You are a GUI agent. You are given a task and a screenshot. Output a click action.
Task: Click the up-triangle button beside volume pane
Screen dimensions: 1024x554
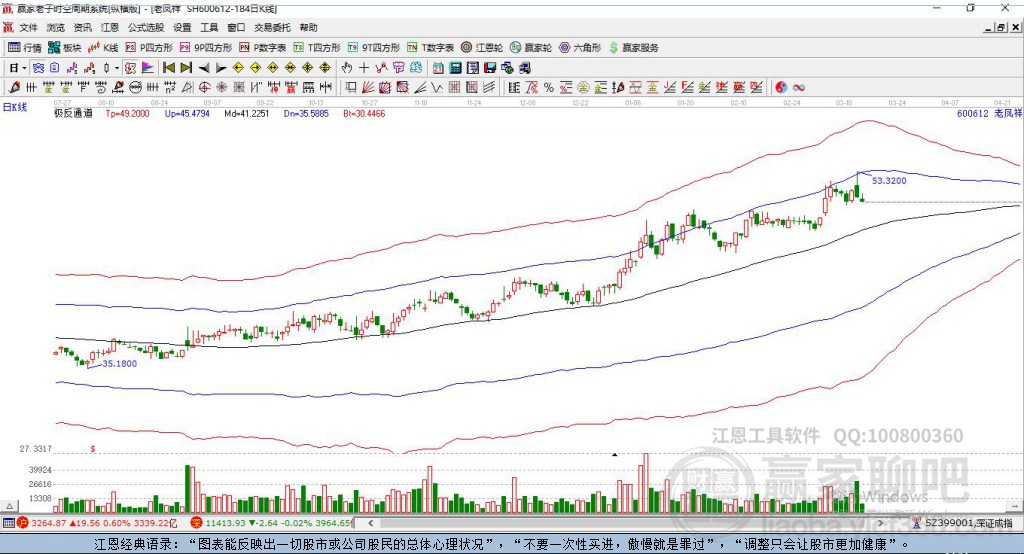tap(9, 506)
